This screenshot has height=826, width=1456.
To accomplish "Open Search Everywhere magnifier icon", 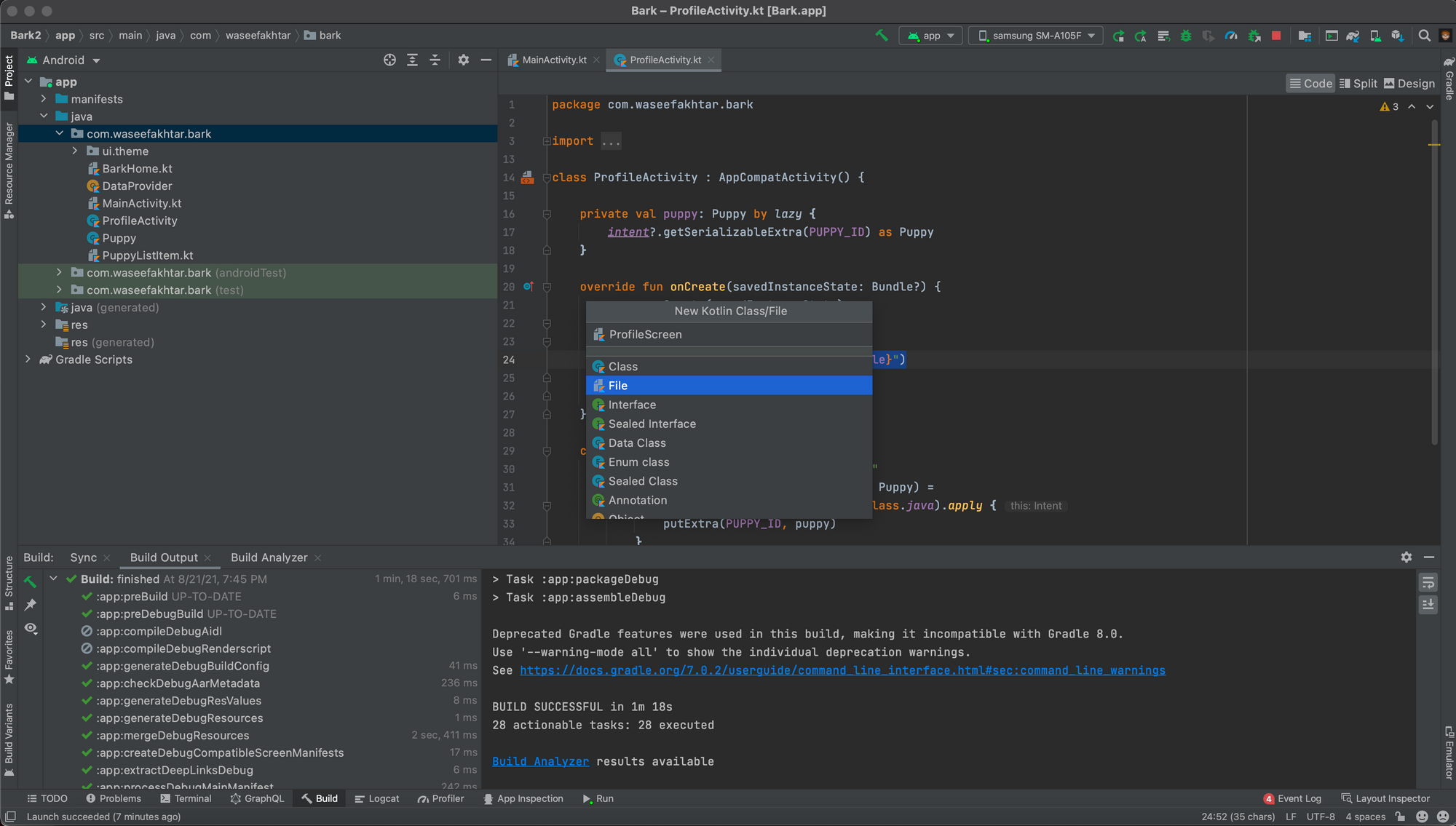I will [x=1425, y=35].
